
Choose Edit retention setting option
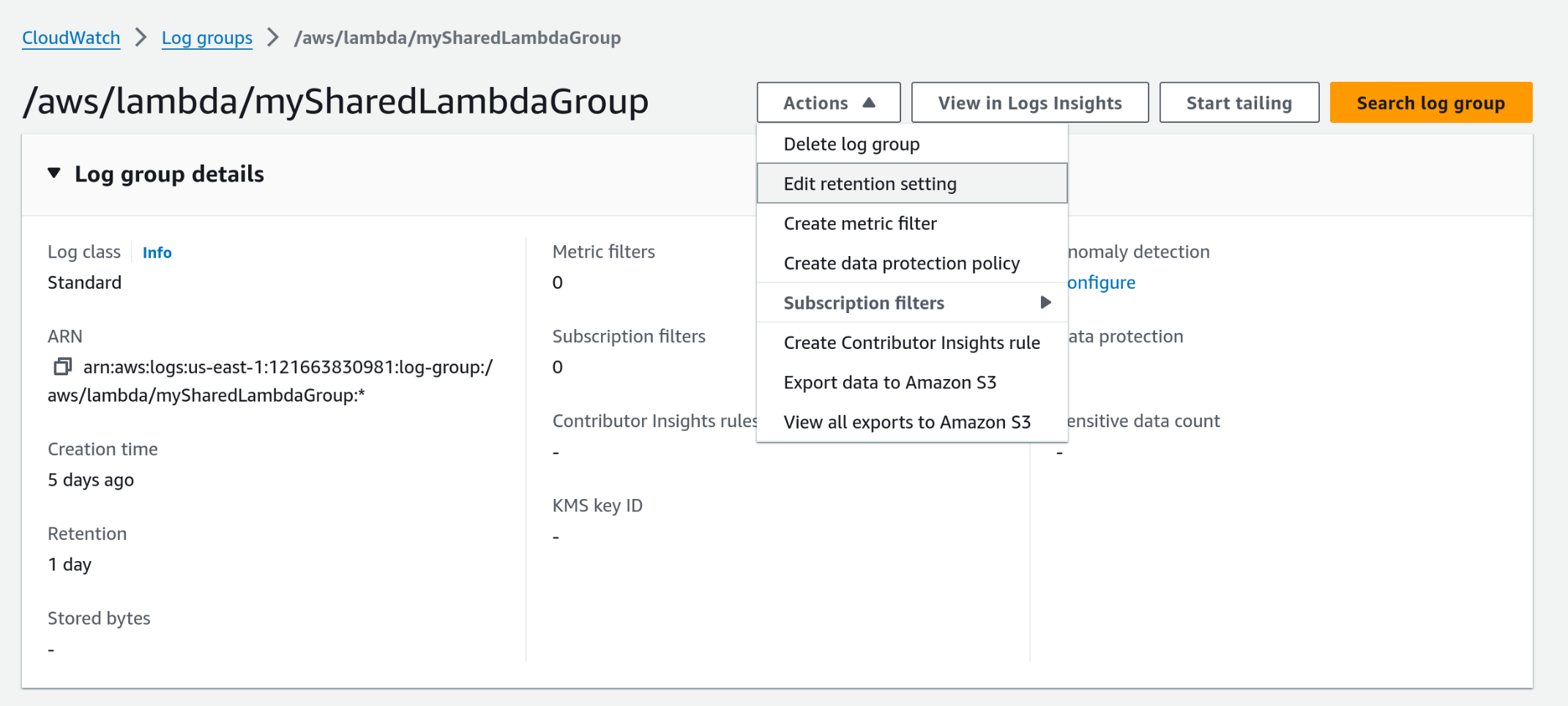tap(870, 184)
